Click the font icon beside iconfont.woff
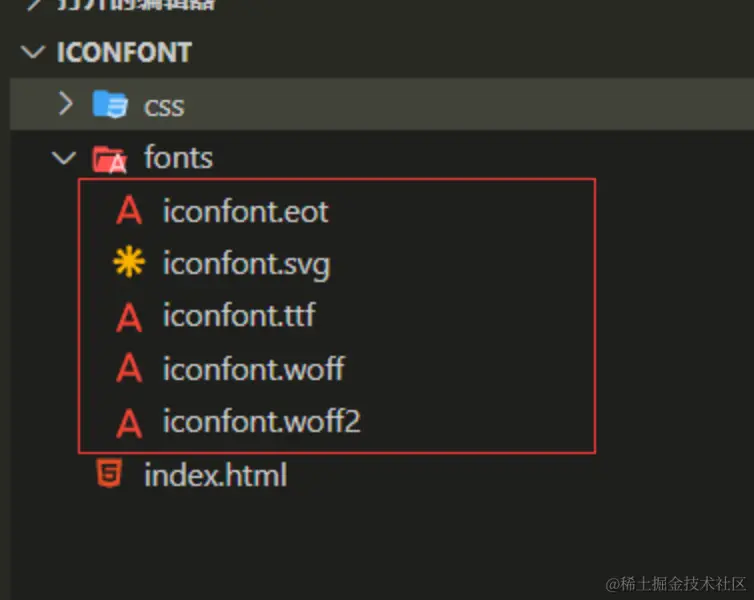Image resolution: width=754 pixels, height=600 pixels. point(129,369)
